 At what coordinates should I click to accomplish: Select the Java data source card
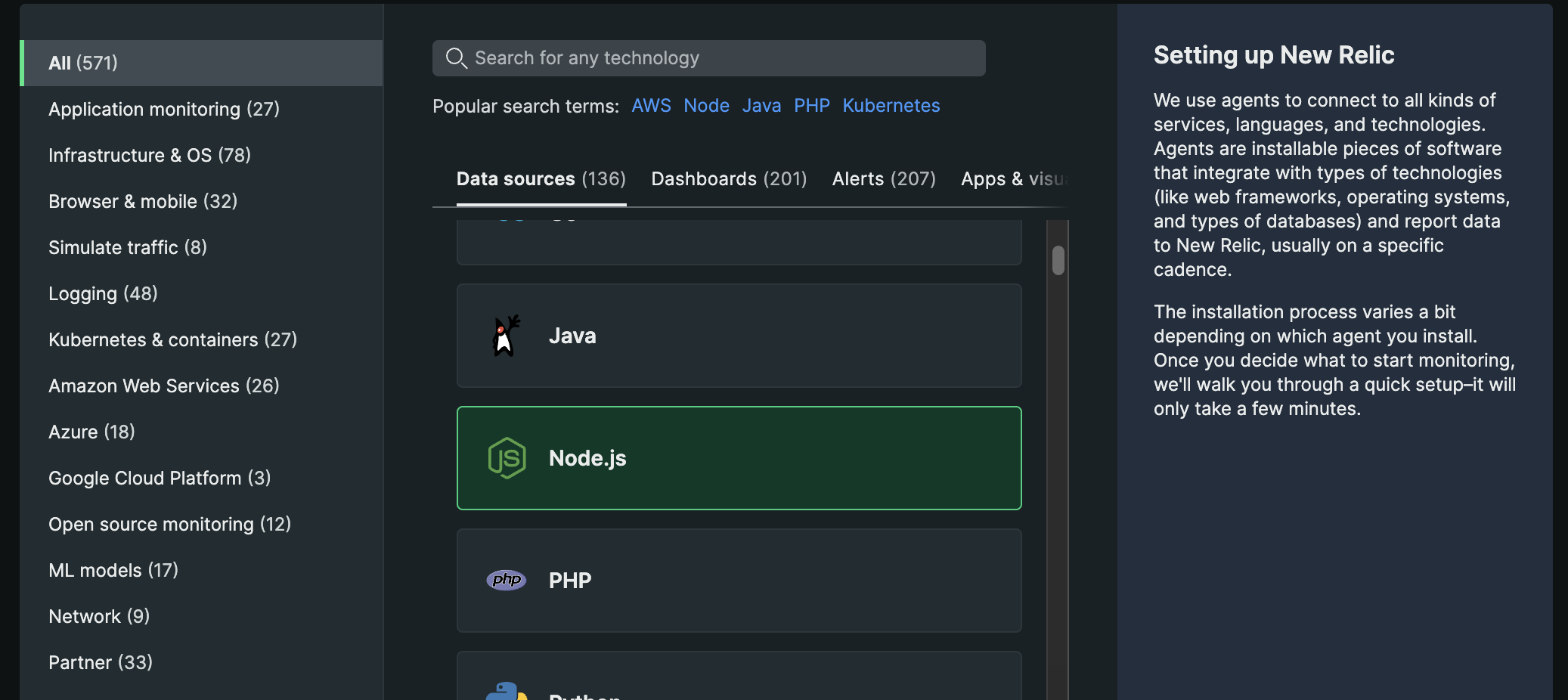click(739, 336)
